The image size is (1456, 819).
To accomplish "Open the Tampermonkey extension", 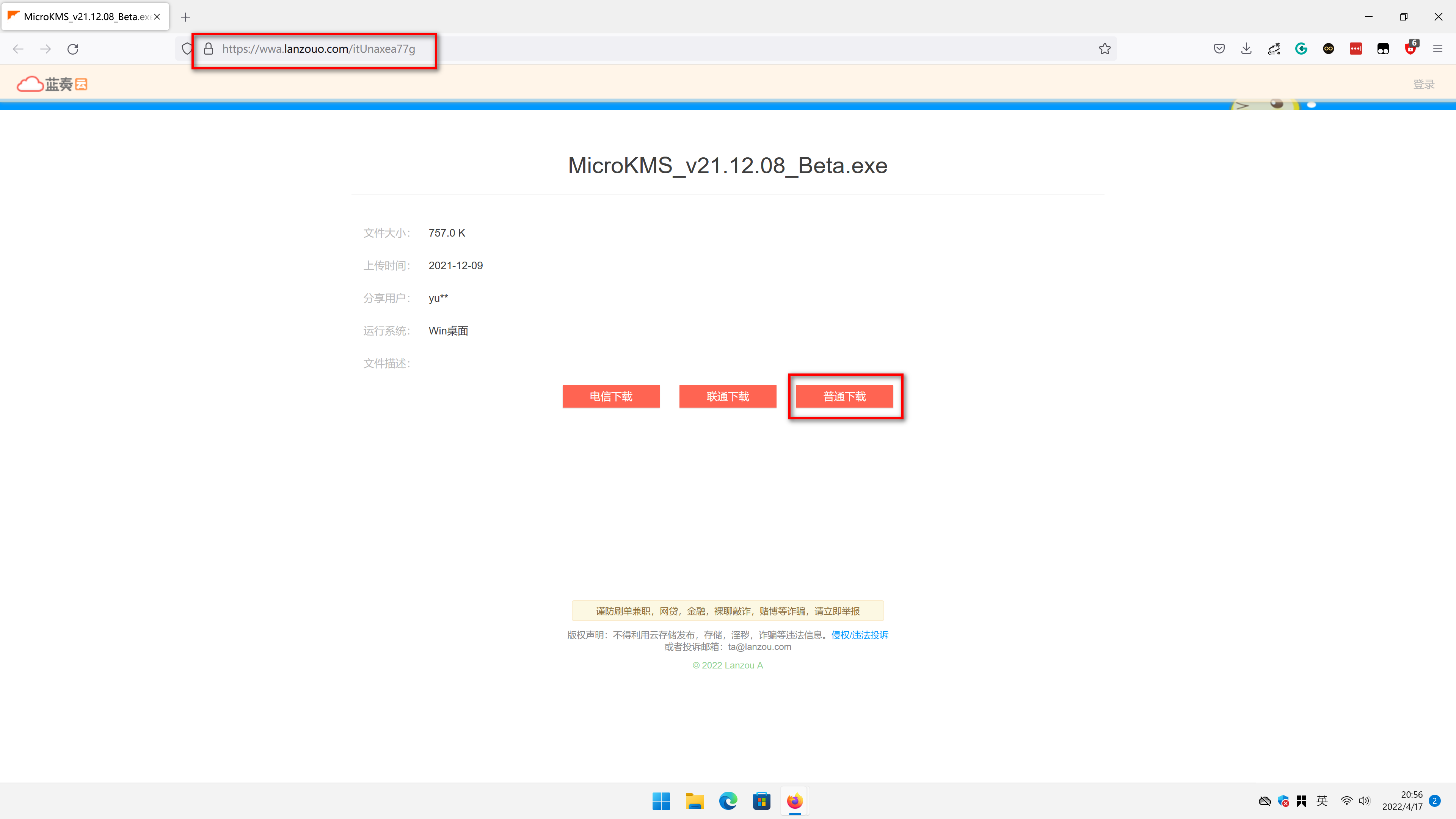I will pos(1383,49).
